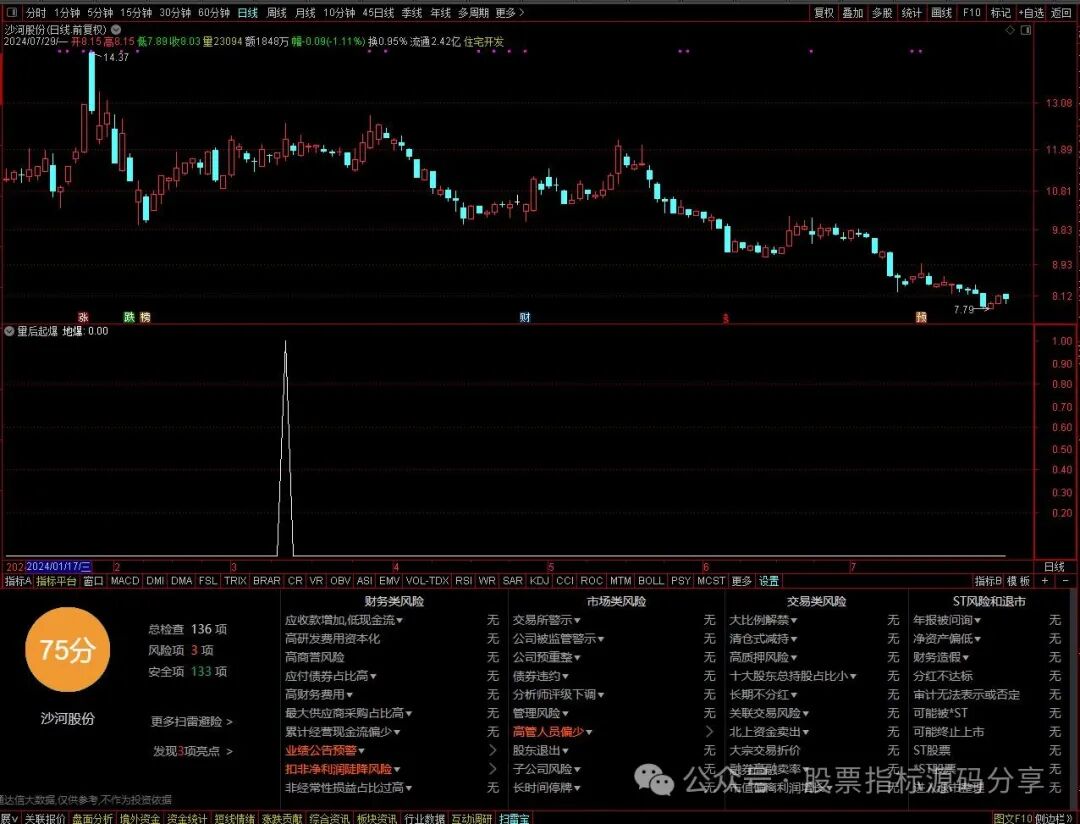This screenshot has height=824, width=1080.
Task: Click the round dropdown icon beside 沙河股份 title
Action: tap(116, 30)
